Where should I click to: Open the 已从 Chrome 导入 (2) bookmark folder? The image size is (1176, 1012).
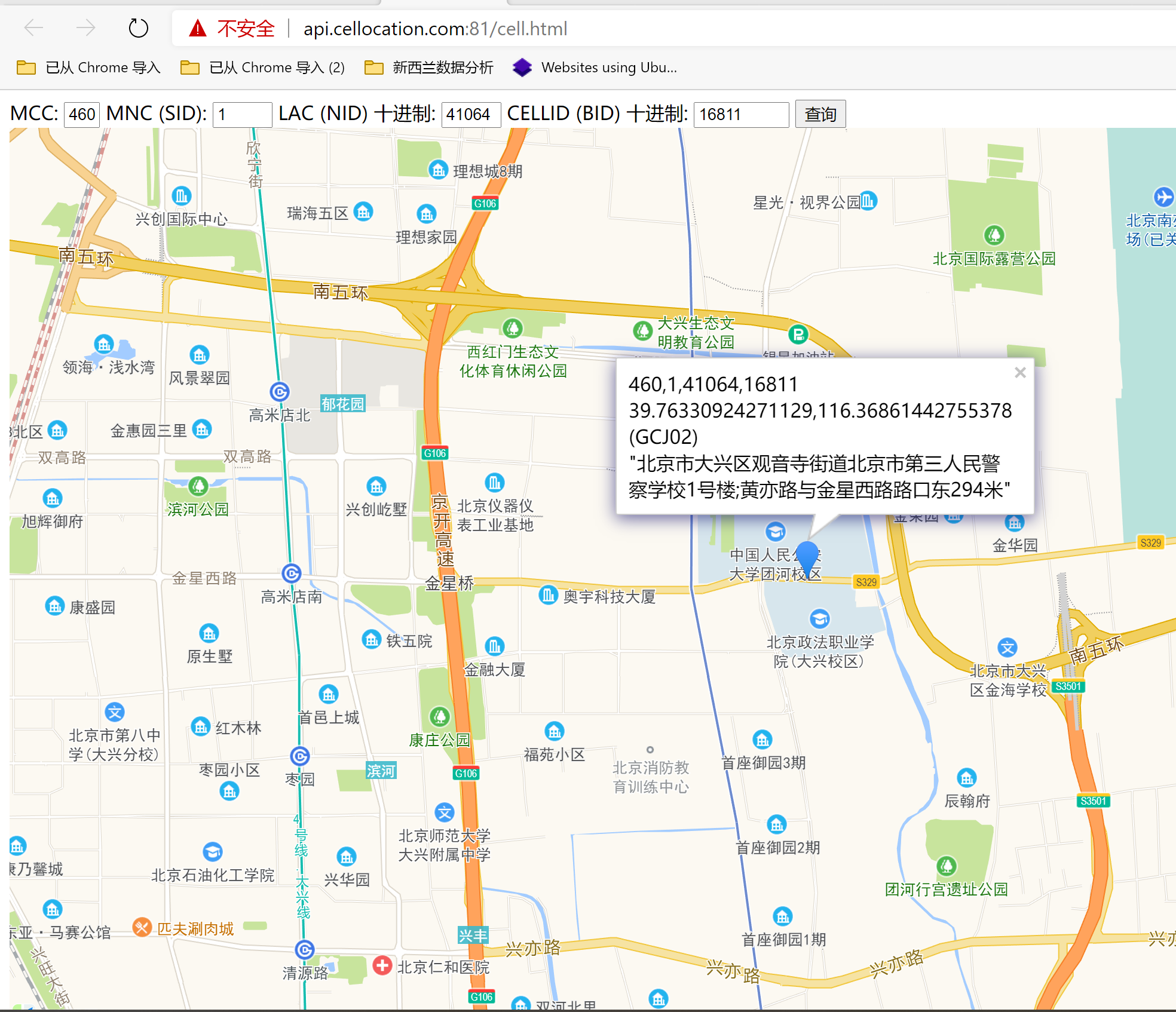[x=263, y=68]
